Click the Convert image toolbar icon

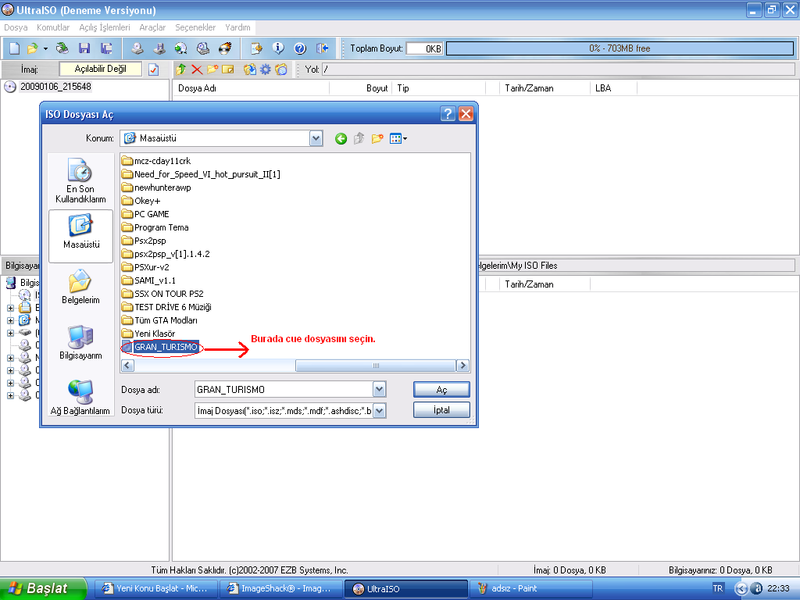point(181,48)
